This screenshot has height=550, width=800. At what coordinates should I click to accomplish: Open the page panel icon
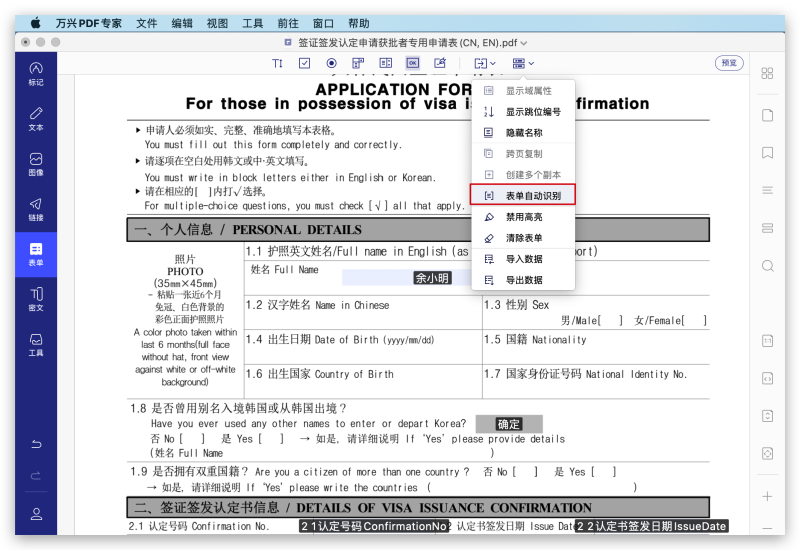pyautogui.click(x=767, y=115)
